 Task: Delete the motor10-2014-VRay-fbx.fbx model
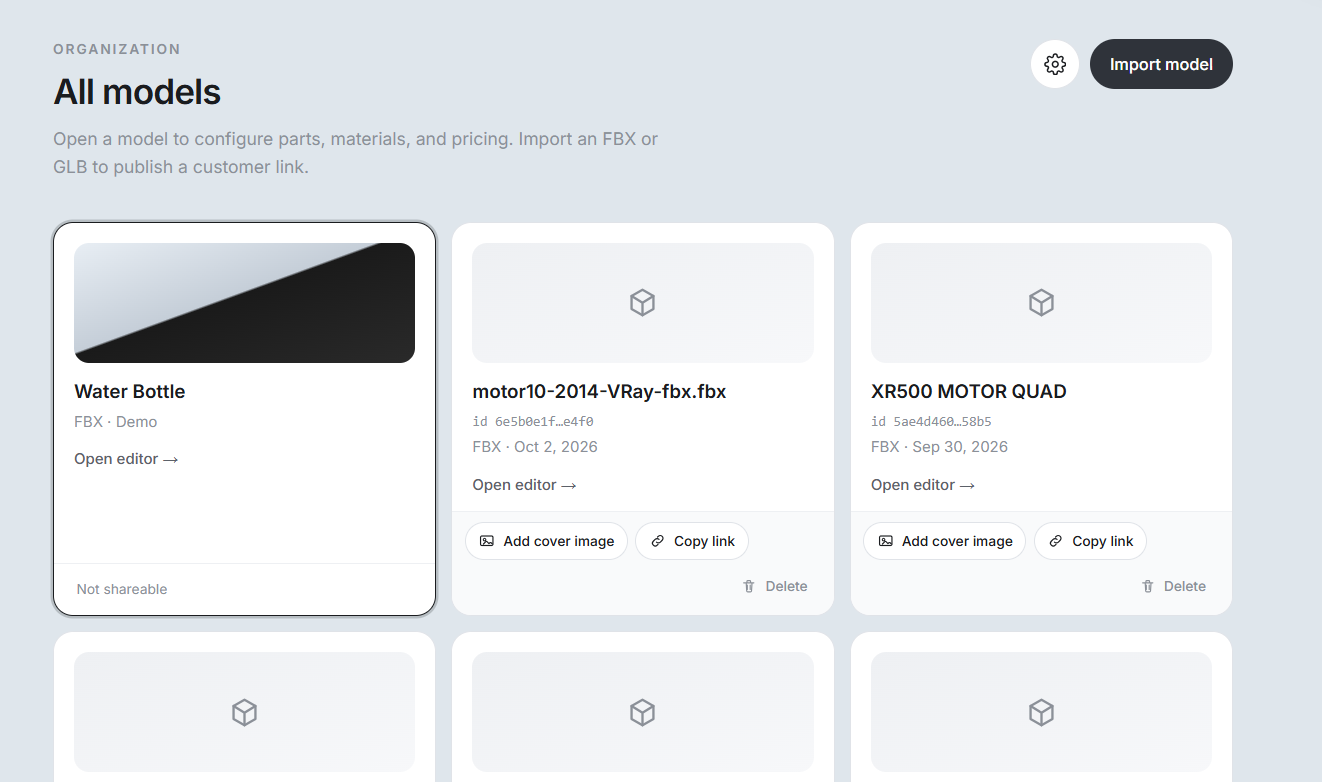tap(775, 586)
